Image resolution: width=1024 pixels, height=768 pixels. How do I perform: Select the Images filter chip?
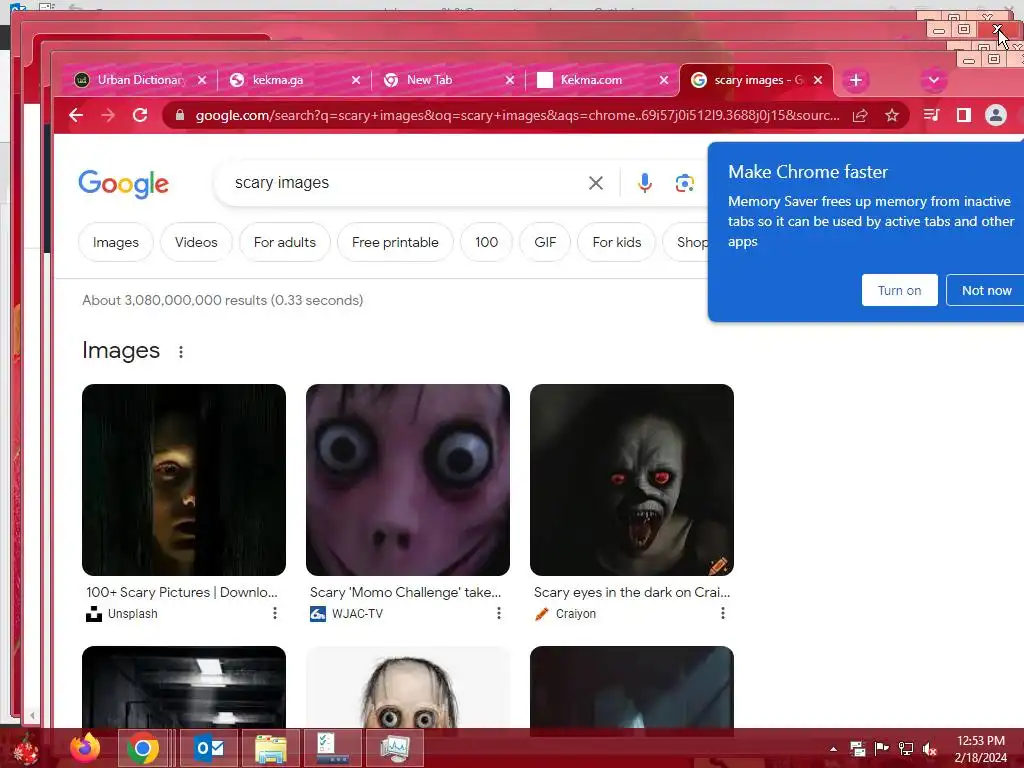[x=116, y=242]
